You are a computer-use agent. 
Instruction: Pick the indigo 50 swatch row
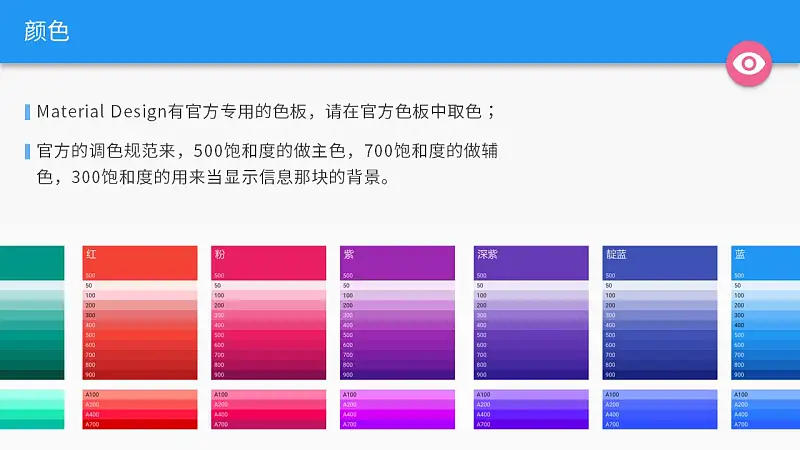(660, 285)
